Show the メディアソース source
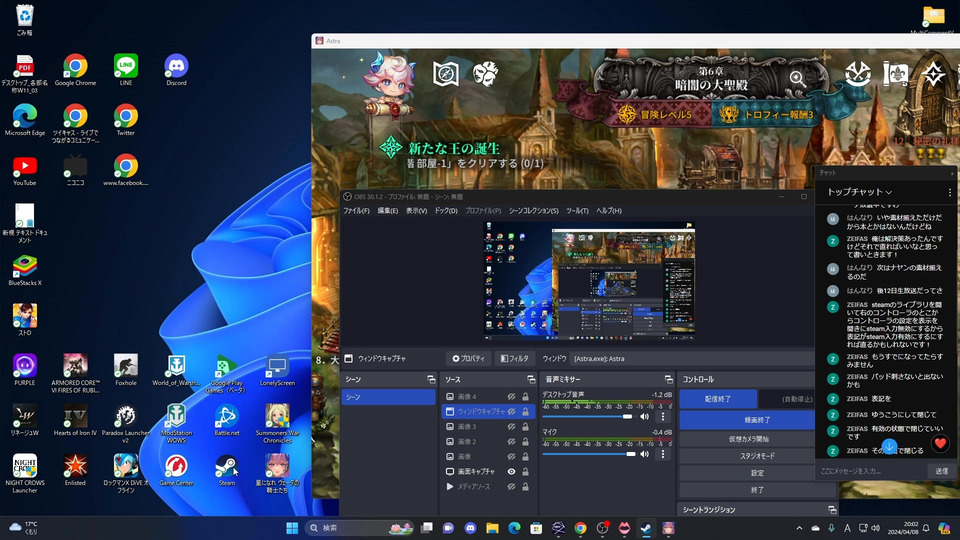The height and width of the screenshot is (540, 960). click(x=511, y=487)
